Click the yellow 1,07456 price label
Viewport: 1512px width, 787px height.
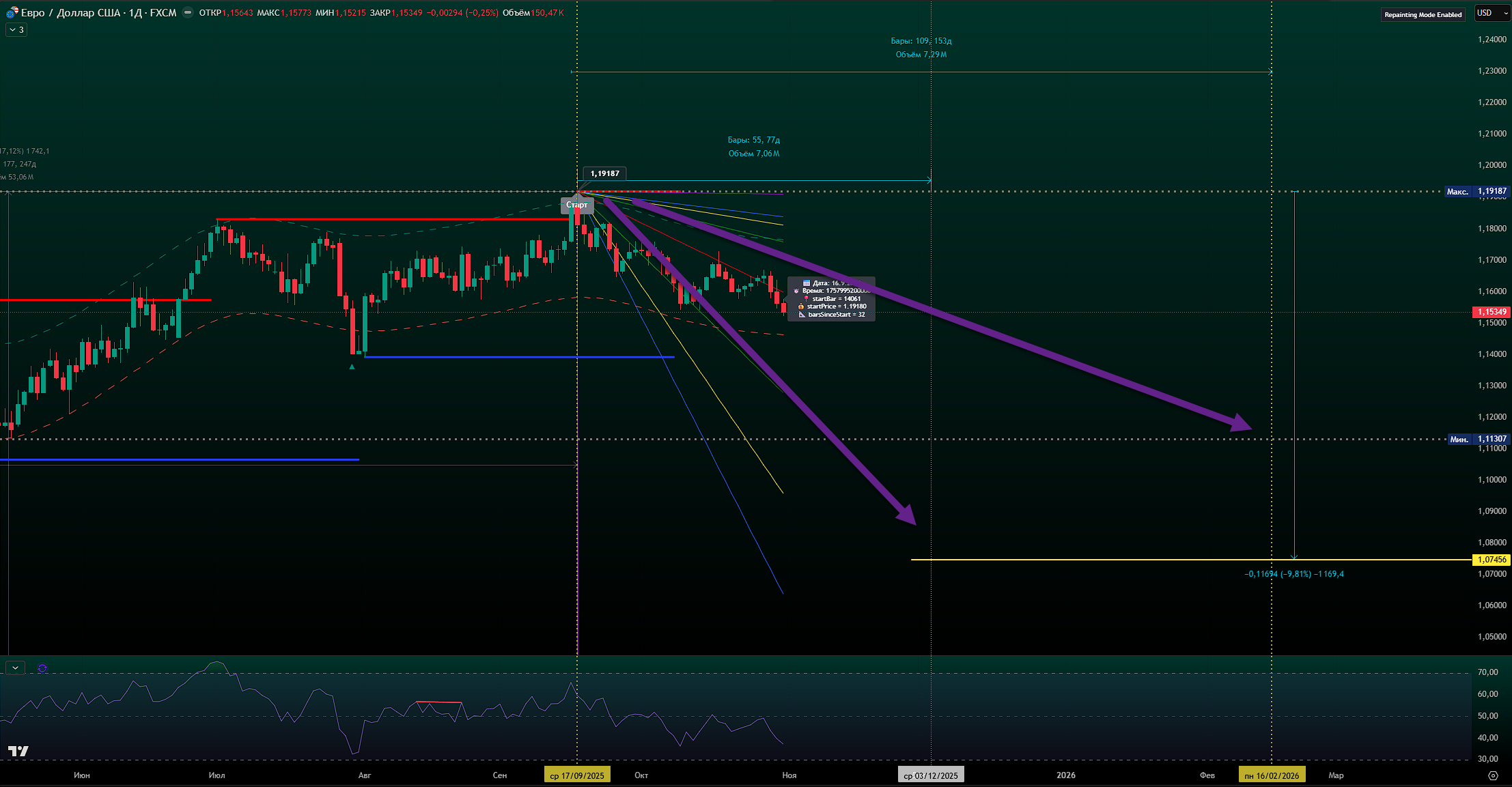[1492, 560]
